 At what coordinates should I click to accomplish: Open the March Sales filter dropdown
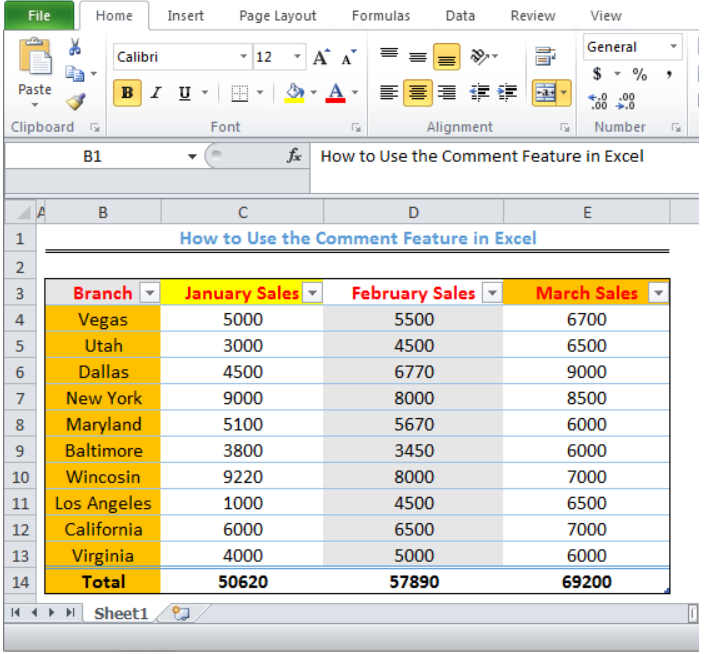(658, 293)
